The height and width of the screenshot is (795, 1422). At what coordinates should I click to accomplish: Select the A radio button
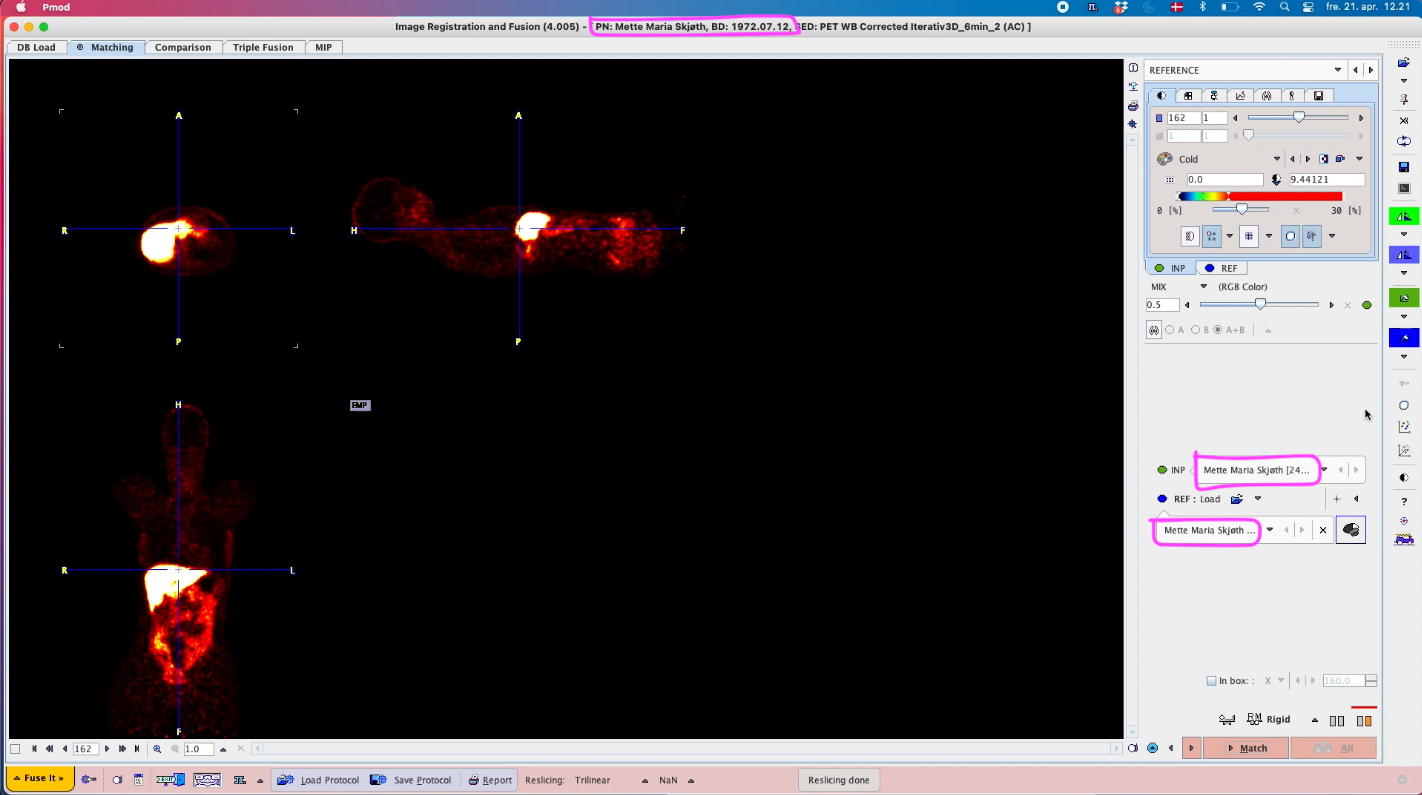click(1170, 330)
